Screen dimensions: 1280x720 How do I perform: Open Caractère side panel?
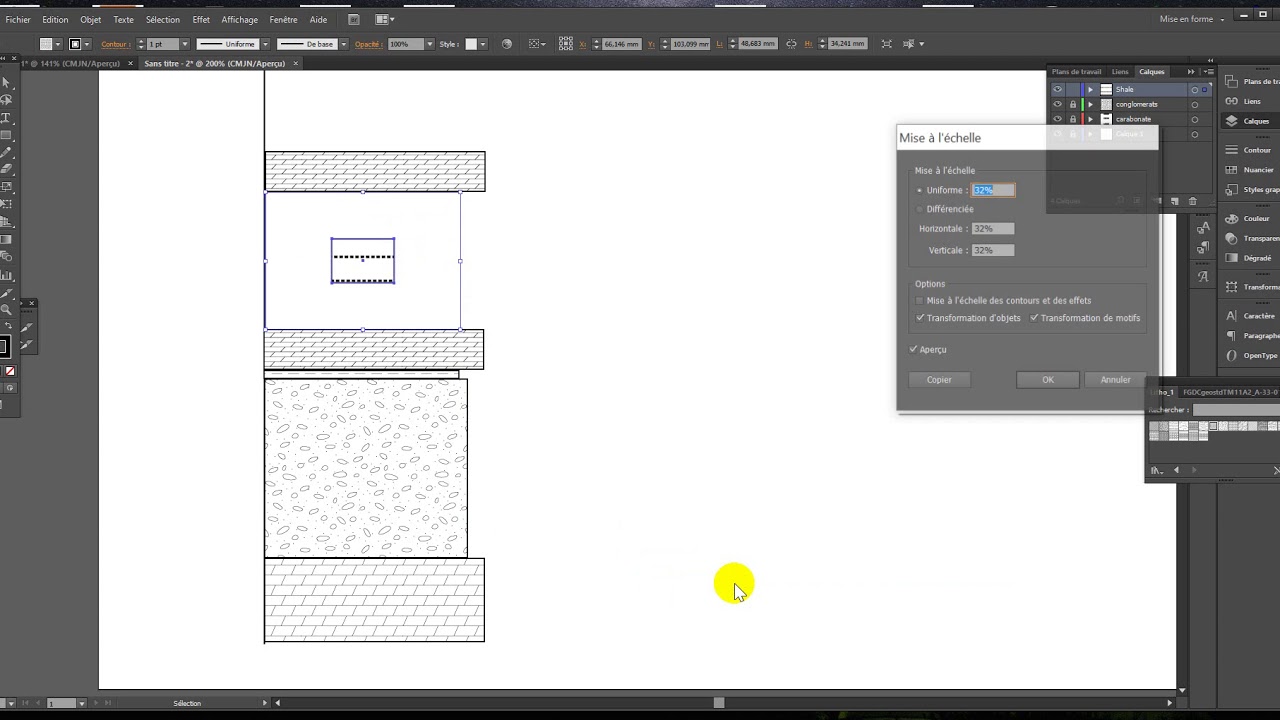coord(1251,316)
